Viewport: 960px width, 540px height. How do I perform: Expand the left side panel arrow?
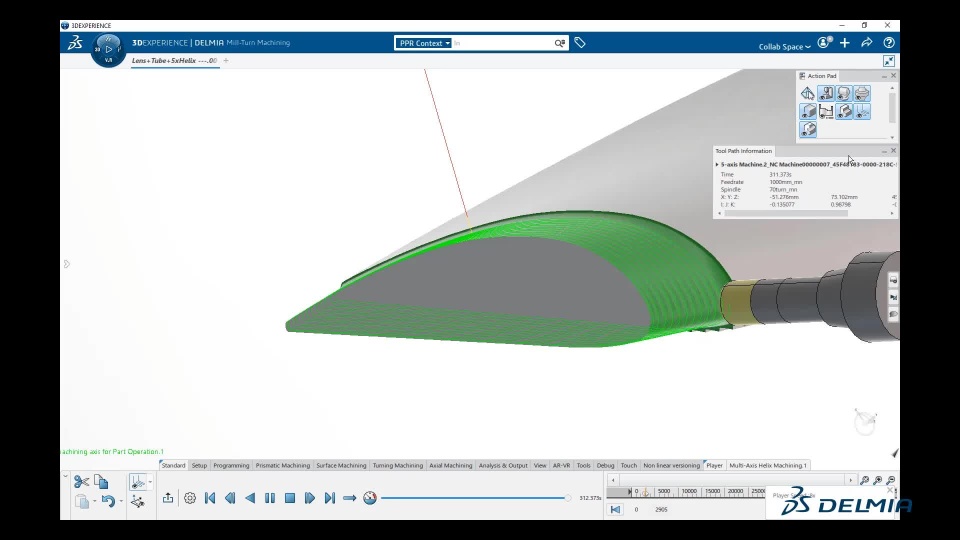point(67,264)
